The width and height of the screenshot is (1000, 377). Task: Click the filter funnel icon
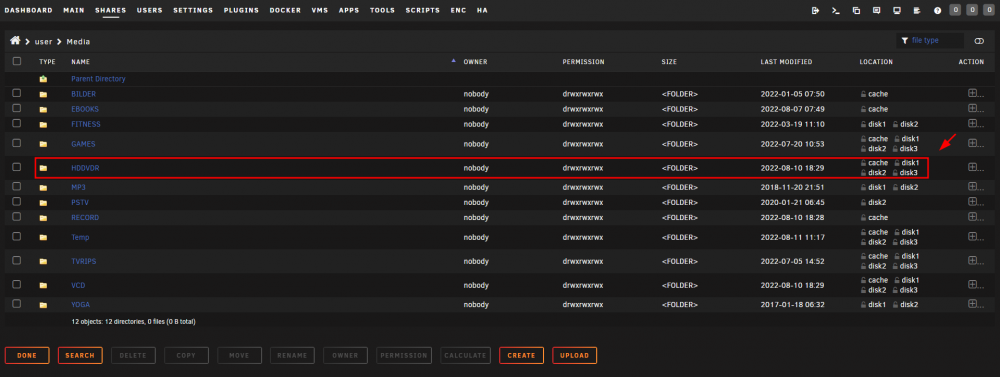point(904,41)
